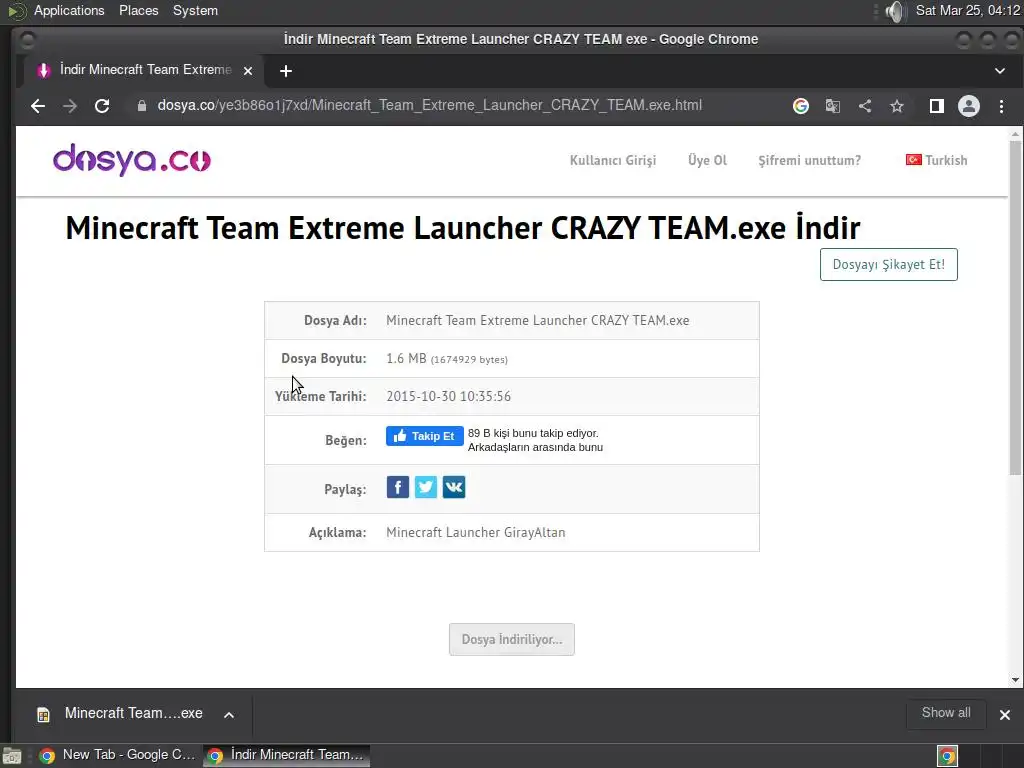Share this page icon
This screenshot has height=768, width=1024.
865,106
